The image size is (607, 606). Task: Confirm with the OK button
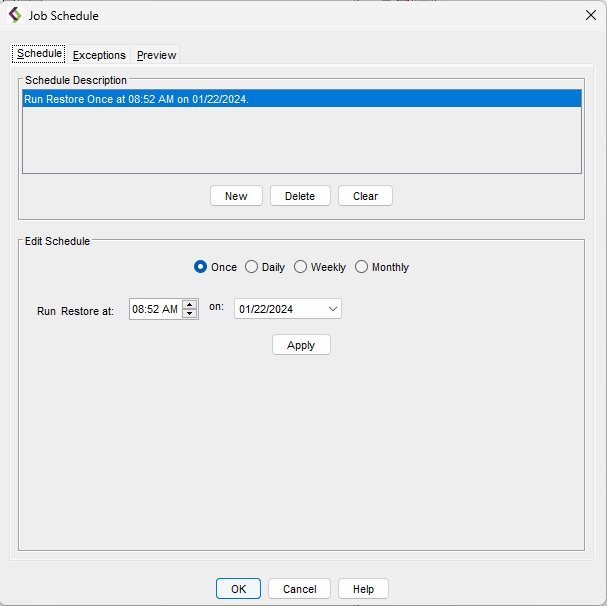[238, 589]
